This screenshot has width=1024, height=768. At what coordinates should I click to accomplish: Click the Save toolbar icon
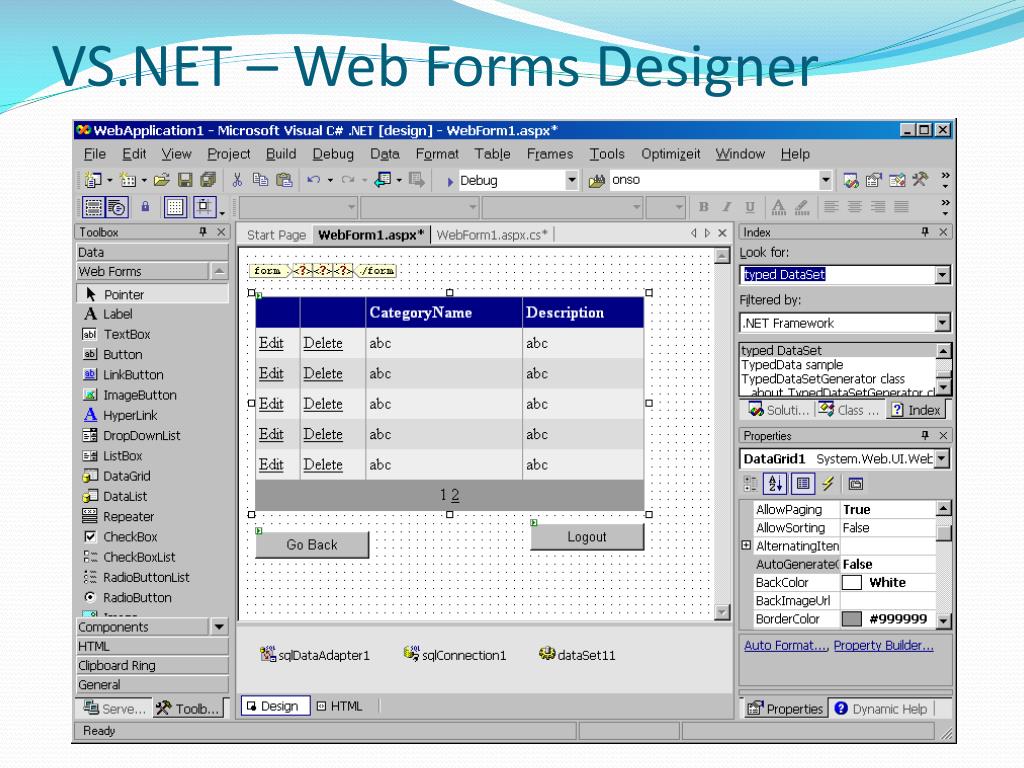click(185, 180)
